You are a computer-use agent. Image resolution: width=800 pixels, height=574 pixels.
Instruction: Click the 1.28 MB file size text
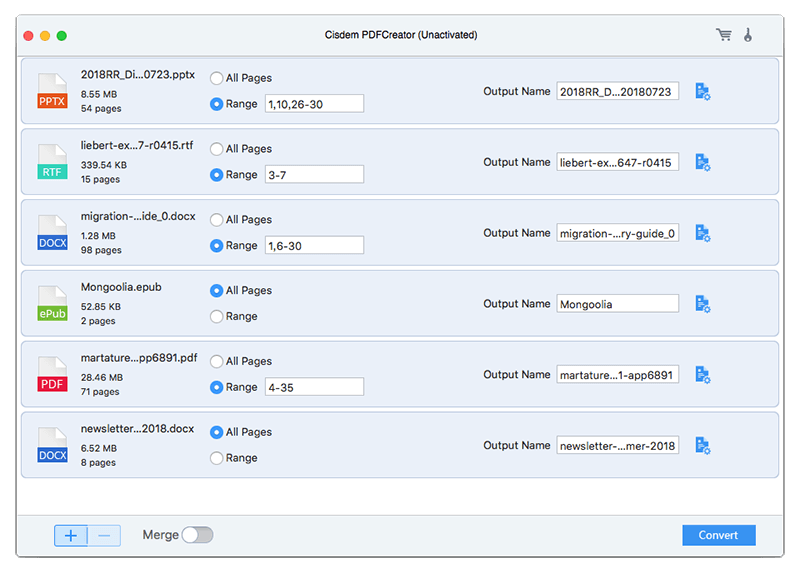point(98,236)
